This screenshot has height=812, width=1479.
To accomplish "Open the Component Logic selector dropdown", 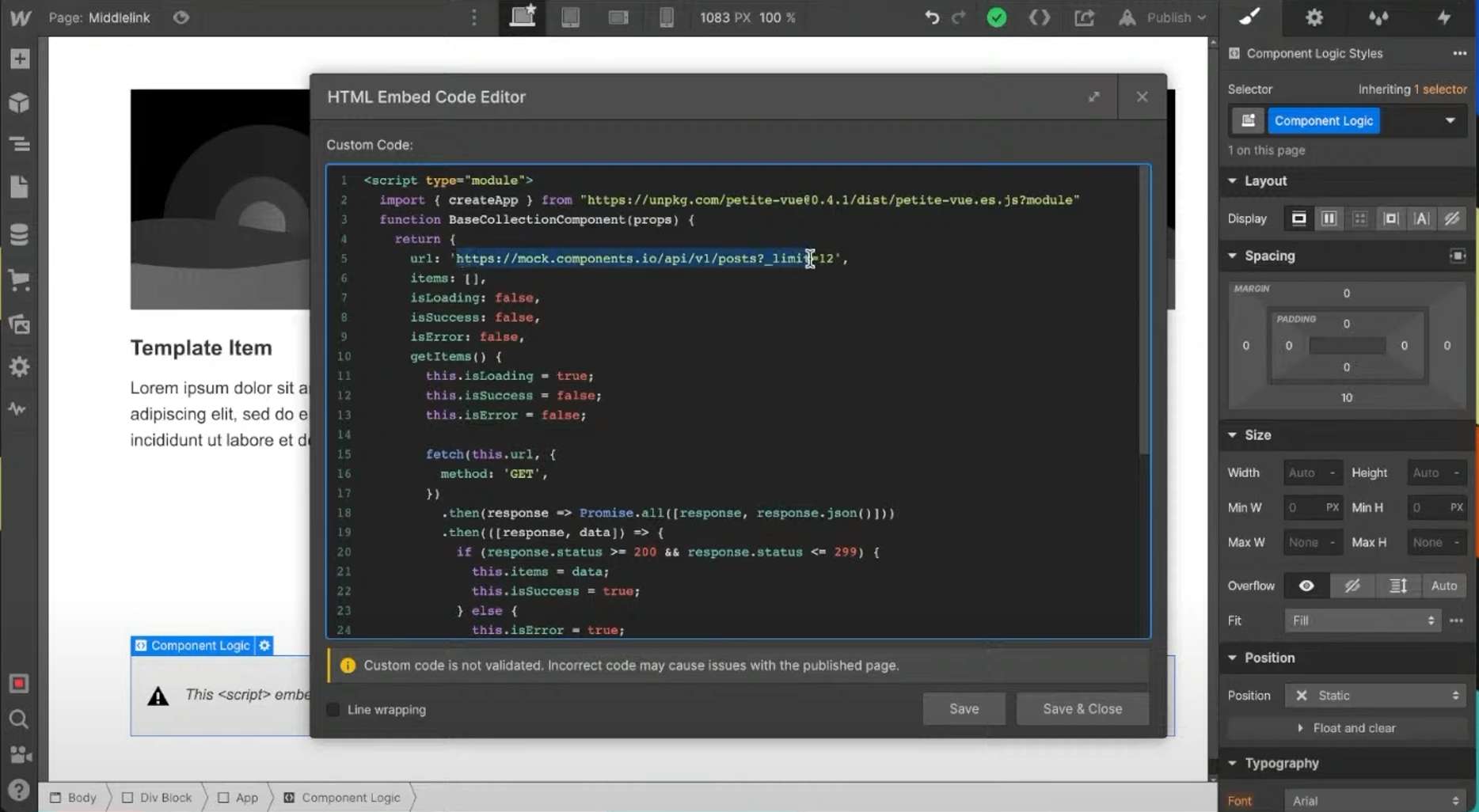I will [x=1450, y=121].
